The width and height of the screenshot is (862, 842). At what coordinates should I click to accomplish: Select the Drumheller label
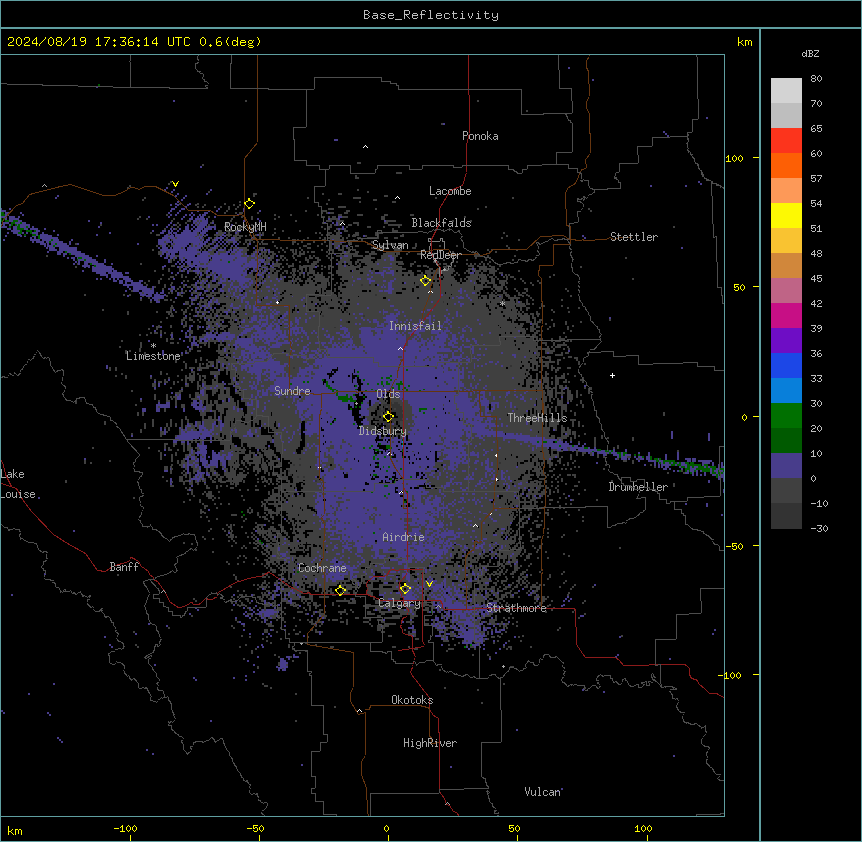(638, 487)
